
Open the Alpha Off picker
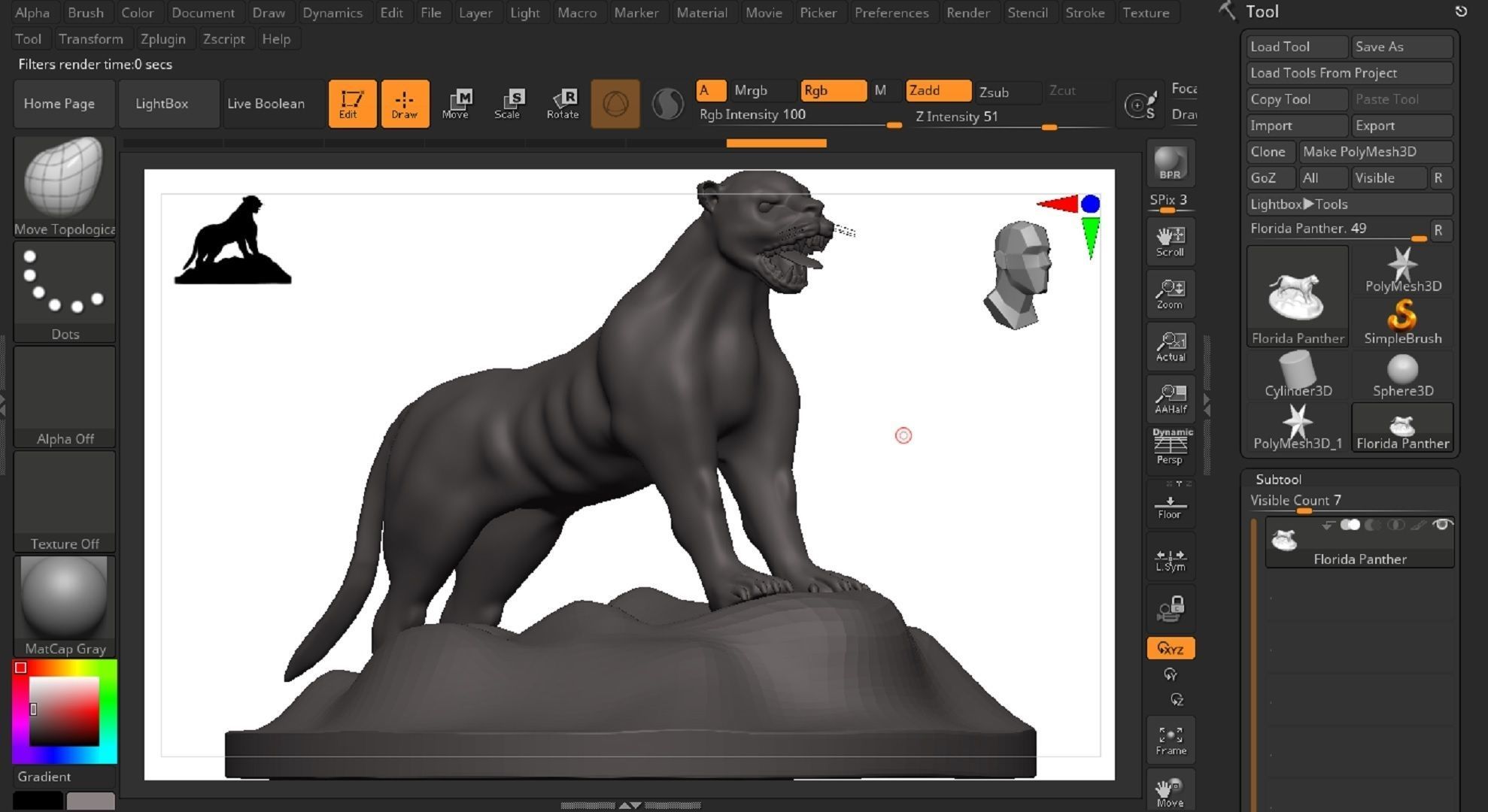tap(65, 398)
